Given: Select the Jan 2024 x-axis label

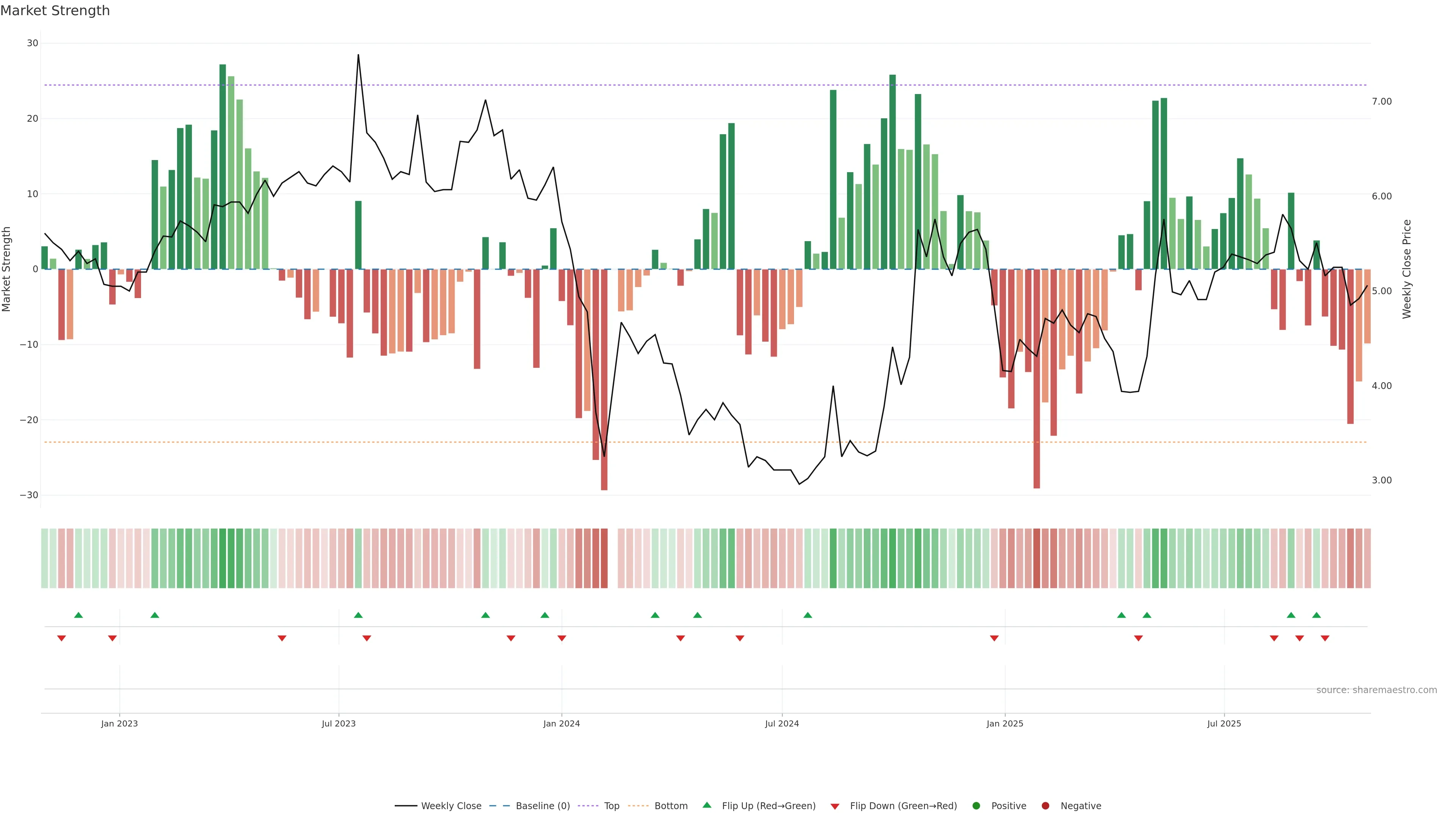Looking at the screenshot, I should (x=561, y=723).
